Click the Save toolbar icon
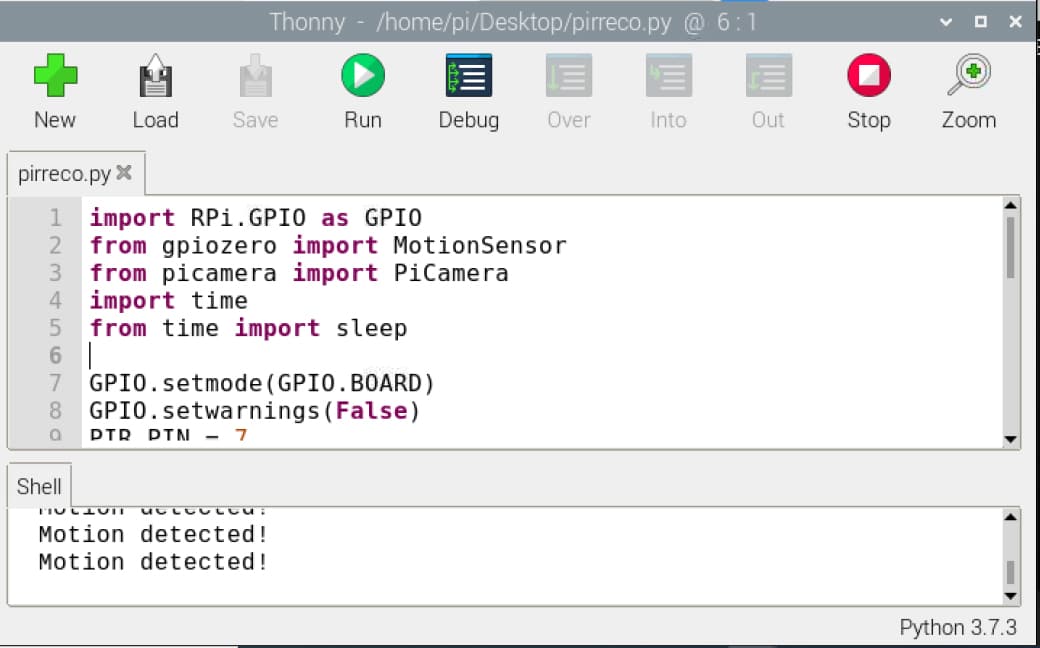The width and height of the screenshot is (1040, 648). (255, 76)
